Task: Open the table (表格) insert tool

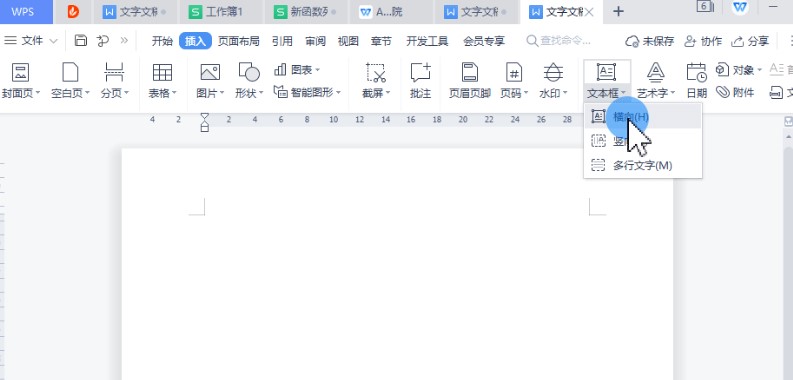Action: [162, 79]
